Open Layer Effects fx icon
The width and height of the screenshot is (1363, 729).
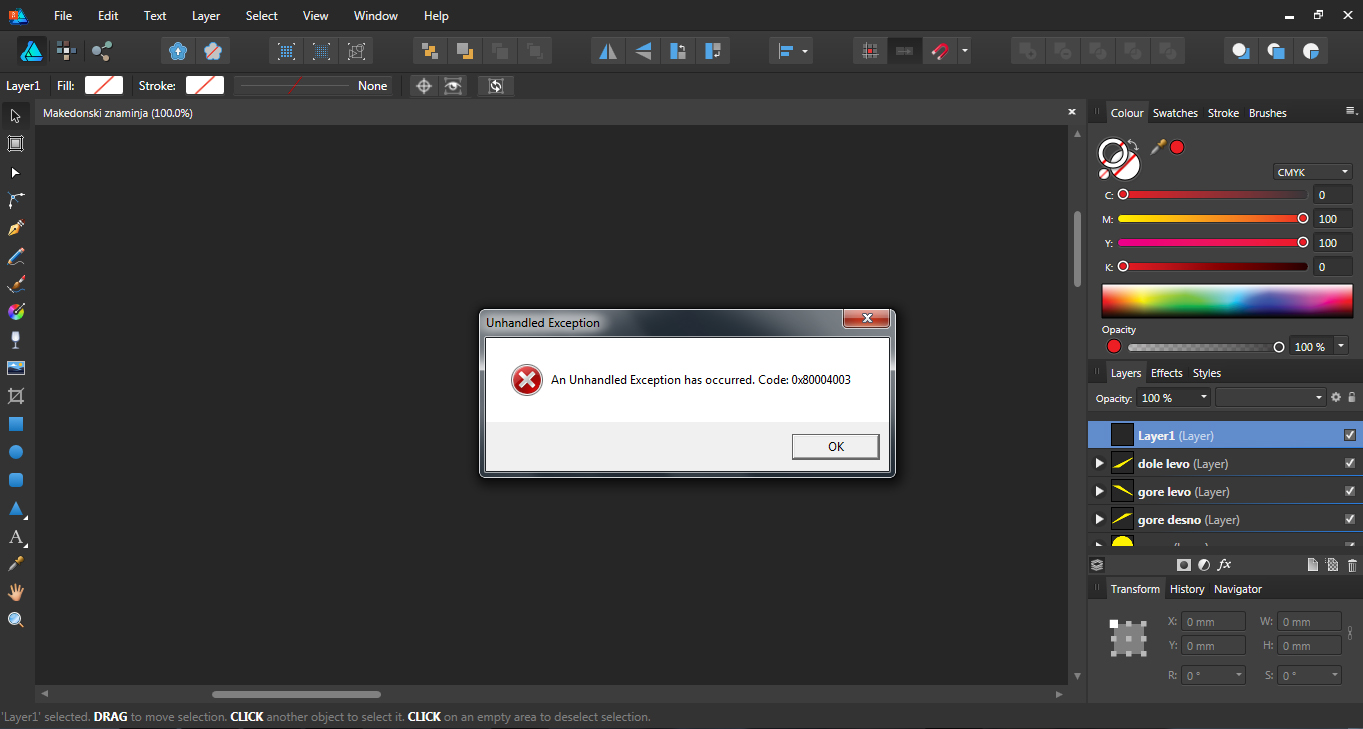pyautogui.click(x=1224, y=565)
